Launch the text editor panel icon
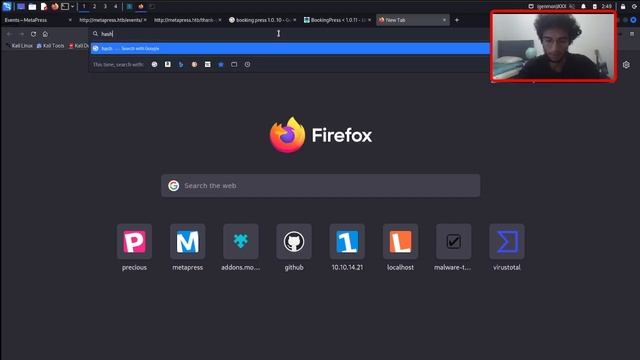This screenshot has width=640, height=360. [44, 7]
